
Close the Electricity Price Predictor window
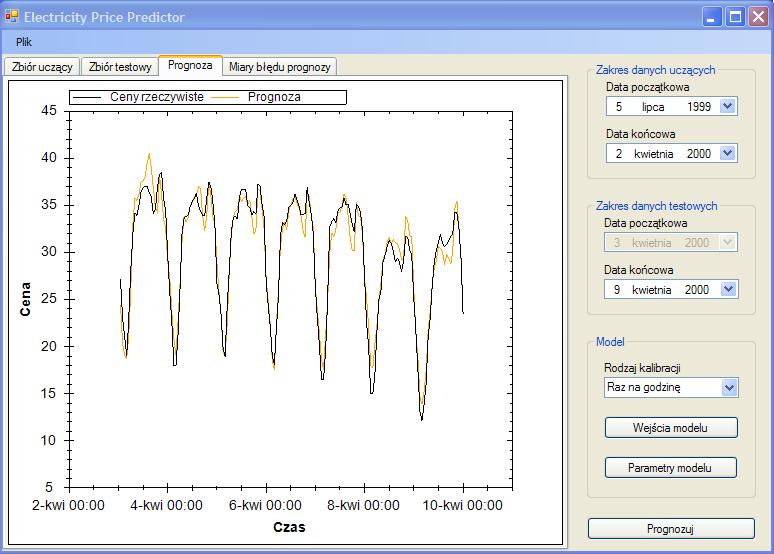[x=758, y=17]
